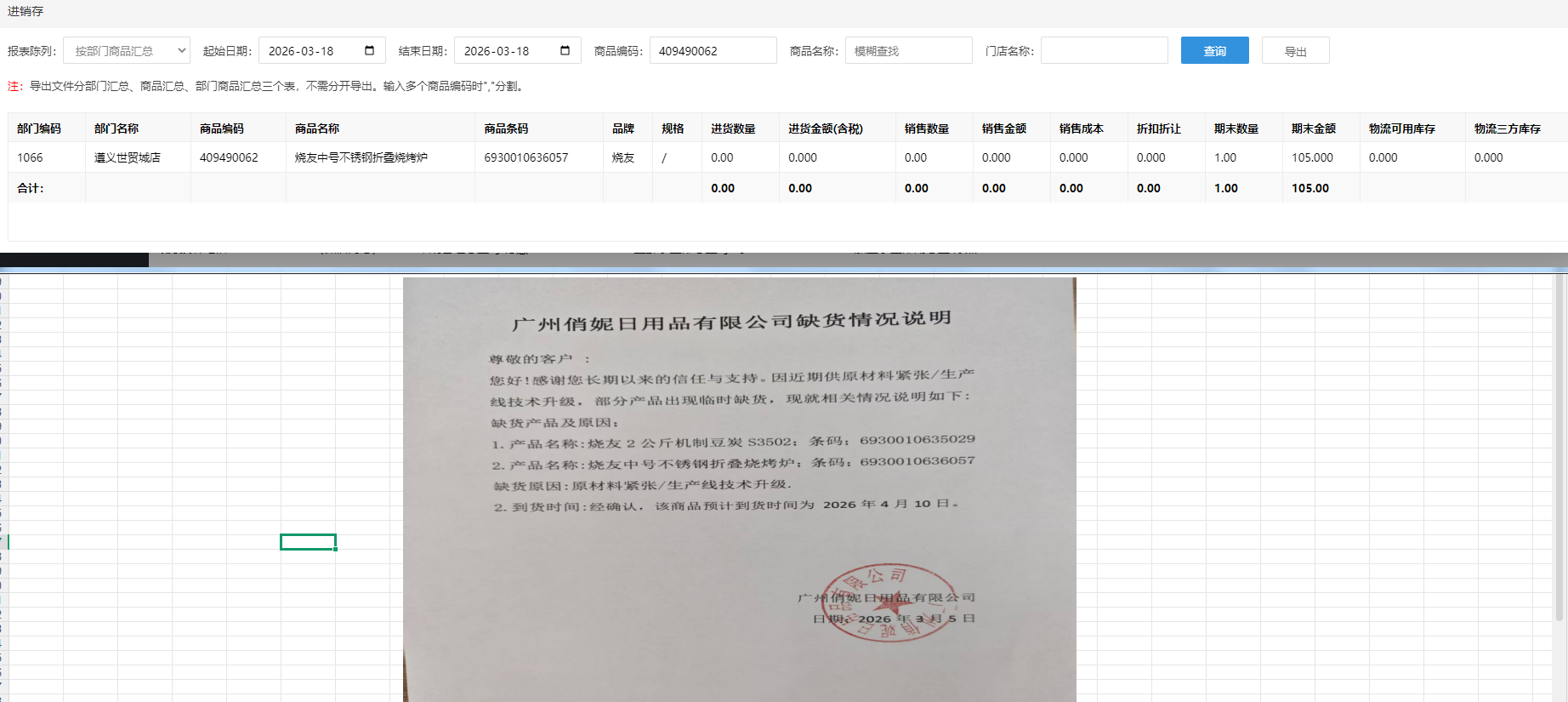Click the barcode cell 6930010636057
1568x702 pixels.
click(x=526, y=157)
